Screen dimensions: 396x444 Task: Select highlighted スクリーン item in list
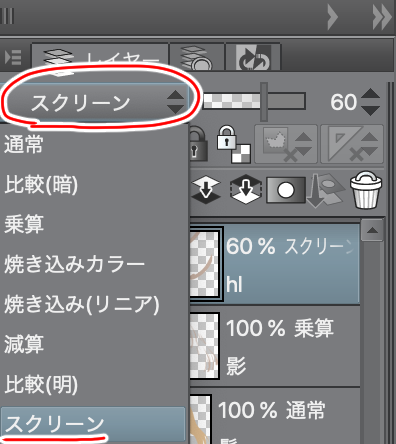point(93,424)
